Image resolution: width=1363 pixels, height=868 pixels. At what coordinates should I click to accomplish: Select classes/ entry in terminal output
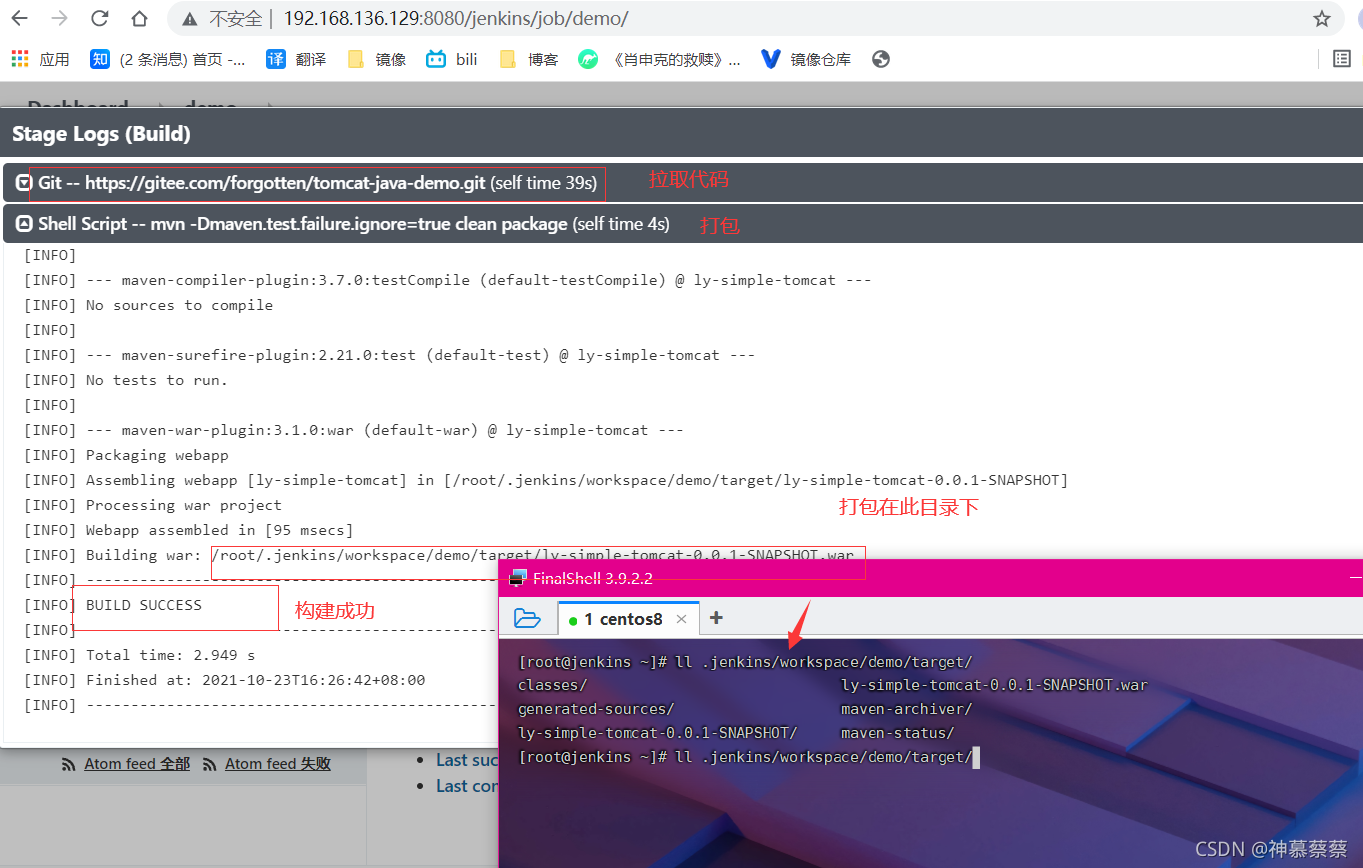(552, 685)
